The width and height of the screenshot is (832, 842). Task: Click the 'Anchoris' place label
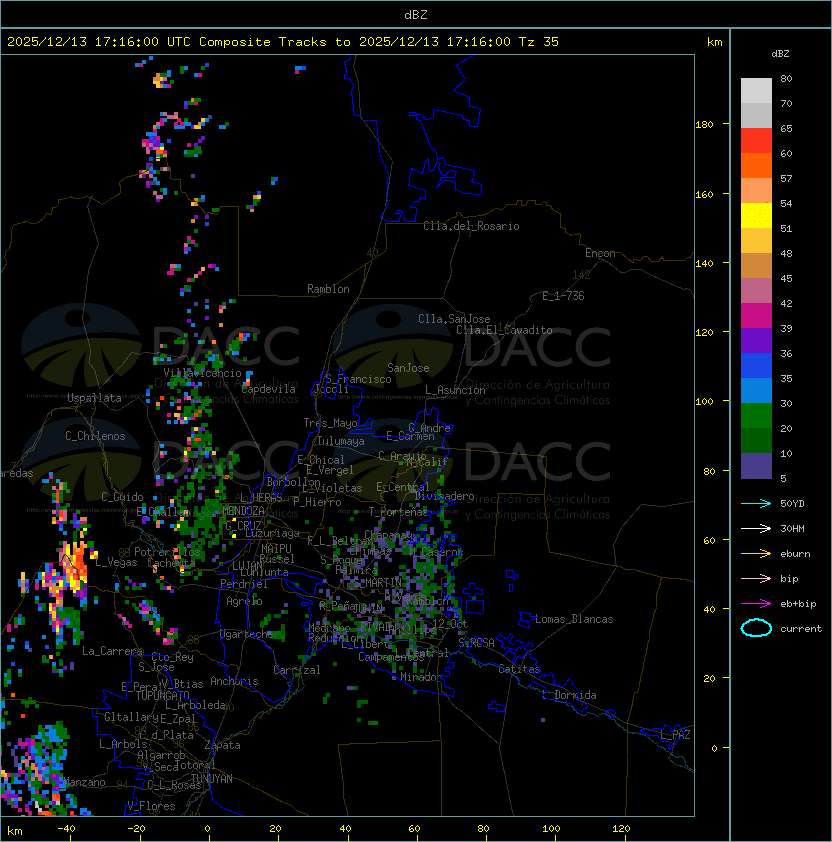234,681
